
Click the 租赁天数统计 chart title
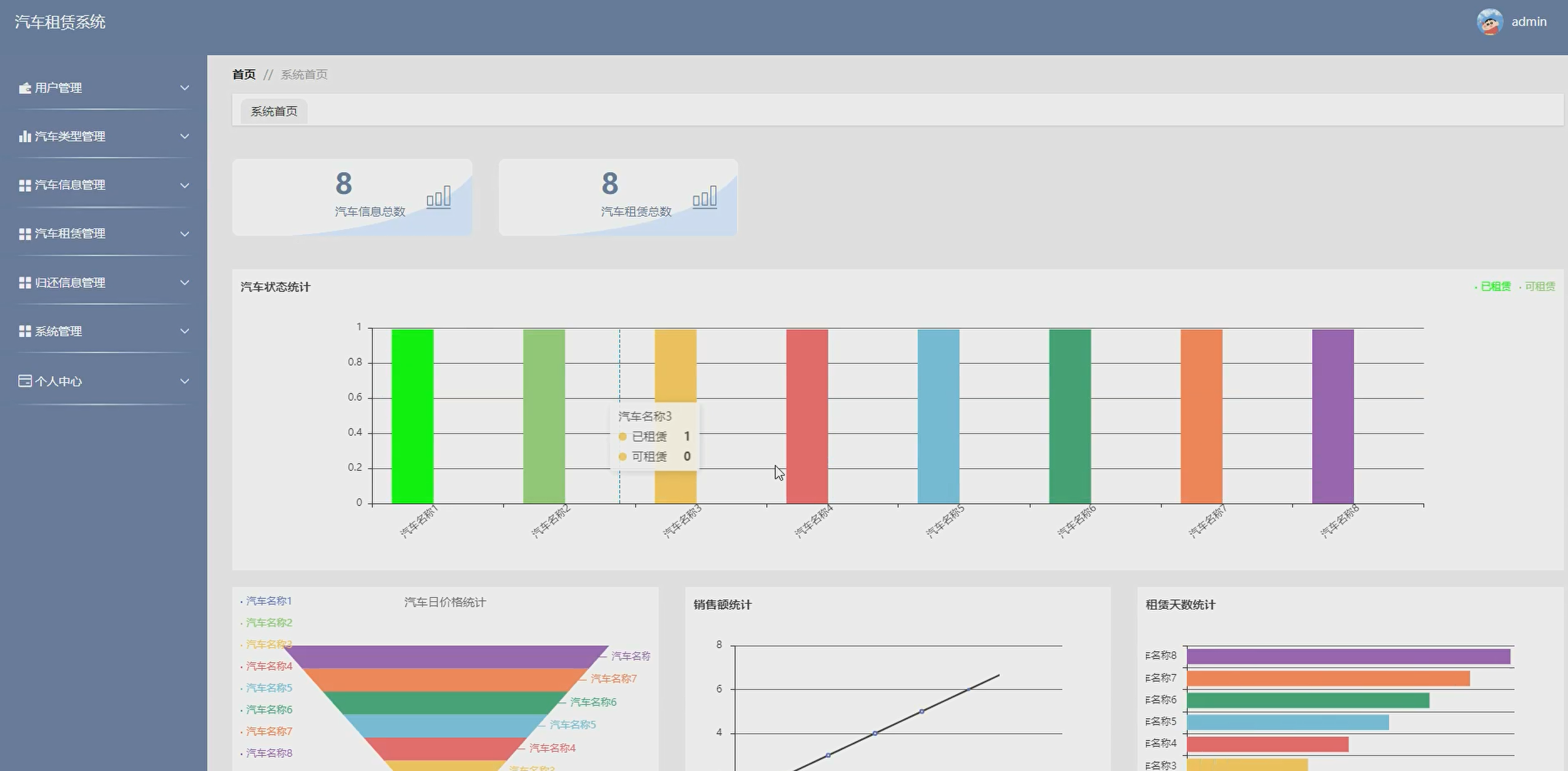(1180, 605)
